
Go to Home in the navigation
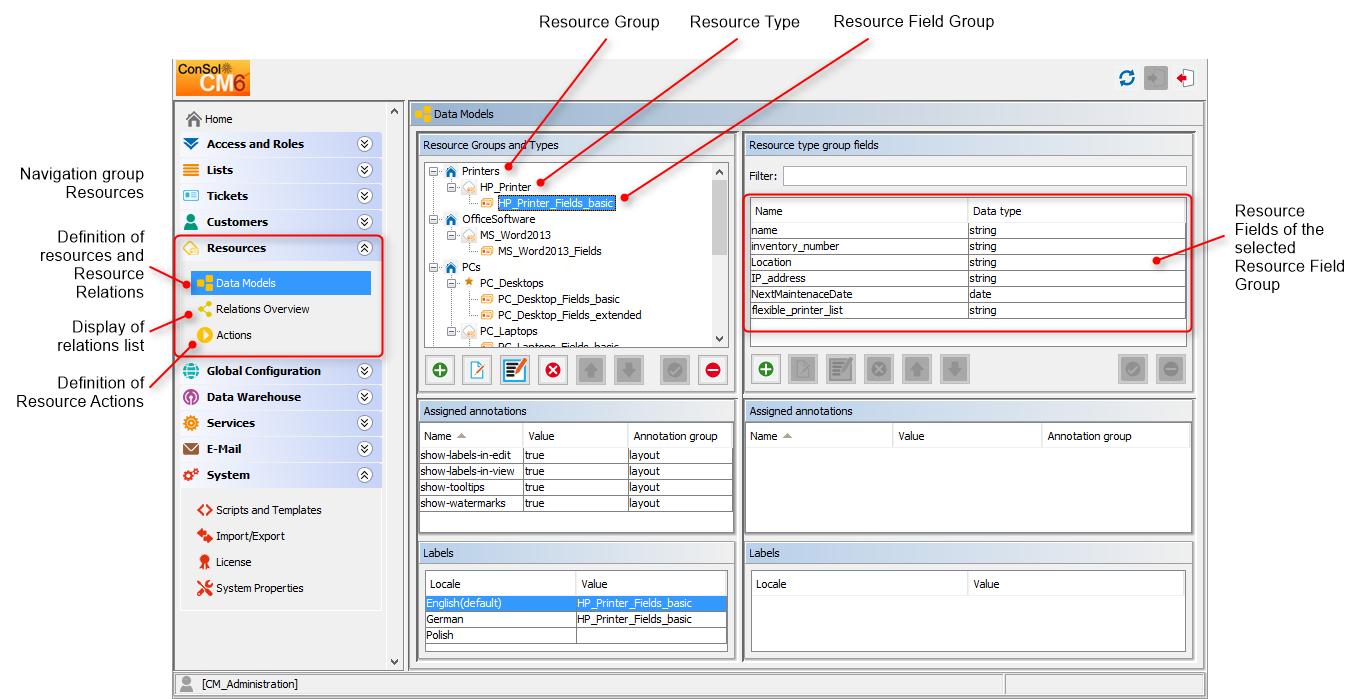(219, 119)
